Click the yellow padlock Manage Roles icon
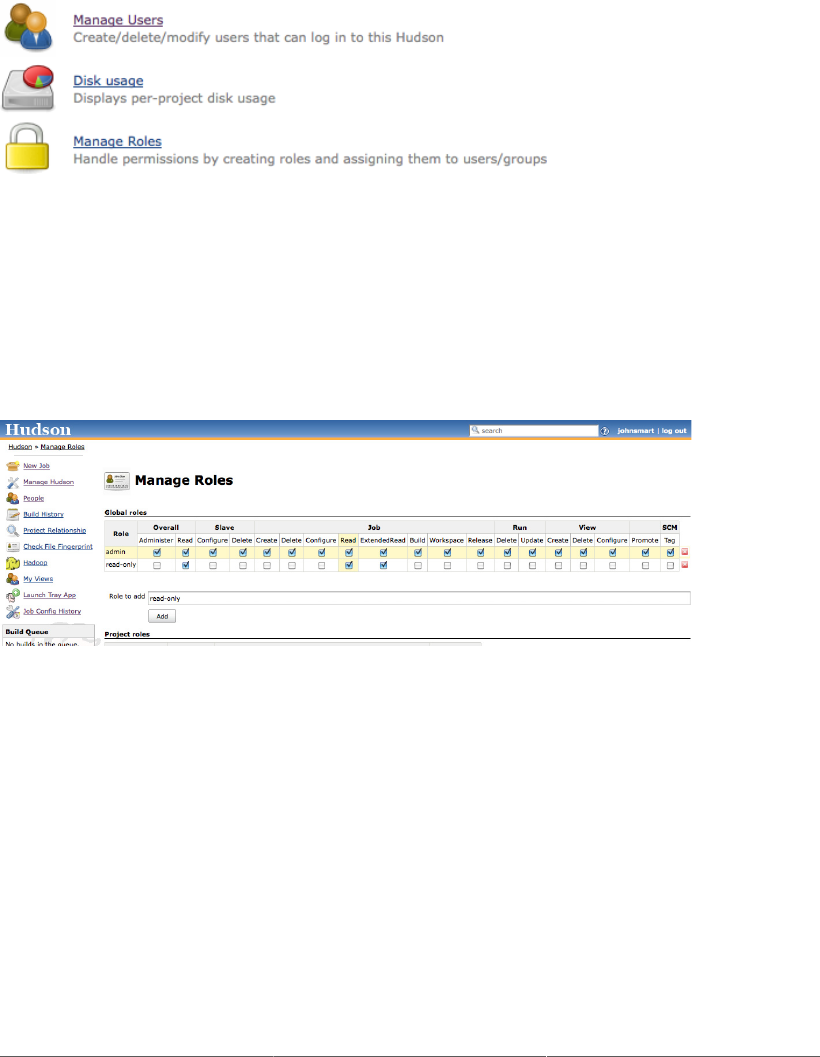Screen dimensions: 820x1057 pyautogui.click(x=27, y=147)
